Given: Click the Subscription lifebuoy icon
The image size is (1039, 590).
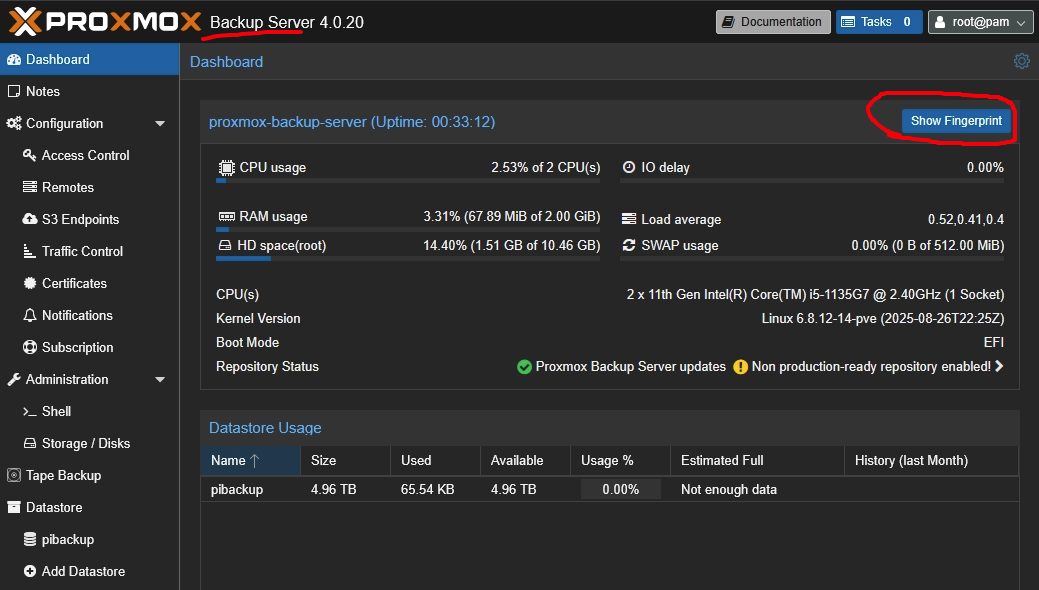Looking at the screenshot, I should 30,347.
